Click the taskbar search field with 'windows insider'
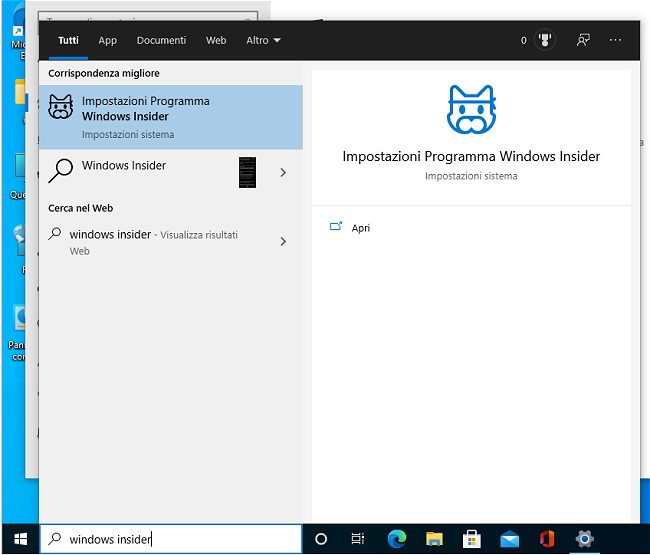The height and width of the screenshot is (555, 650). 171,539
